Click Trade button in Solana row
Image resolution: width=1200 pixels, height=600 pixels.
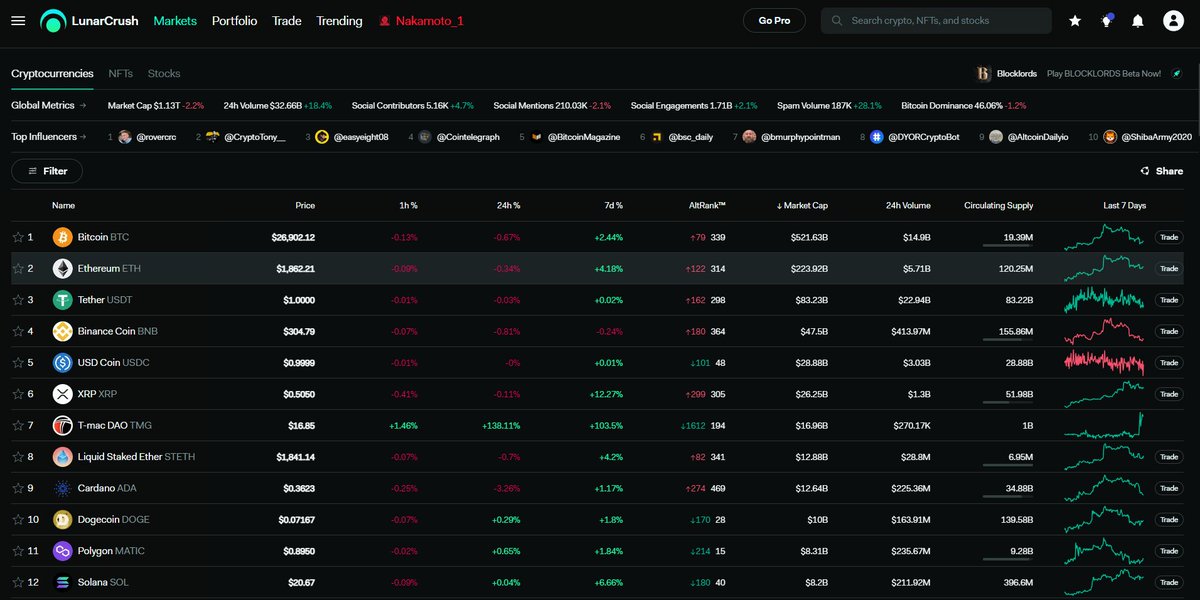click(x=1168, y=582)
